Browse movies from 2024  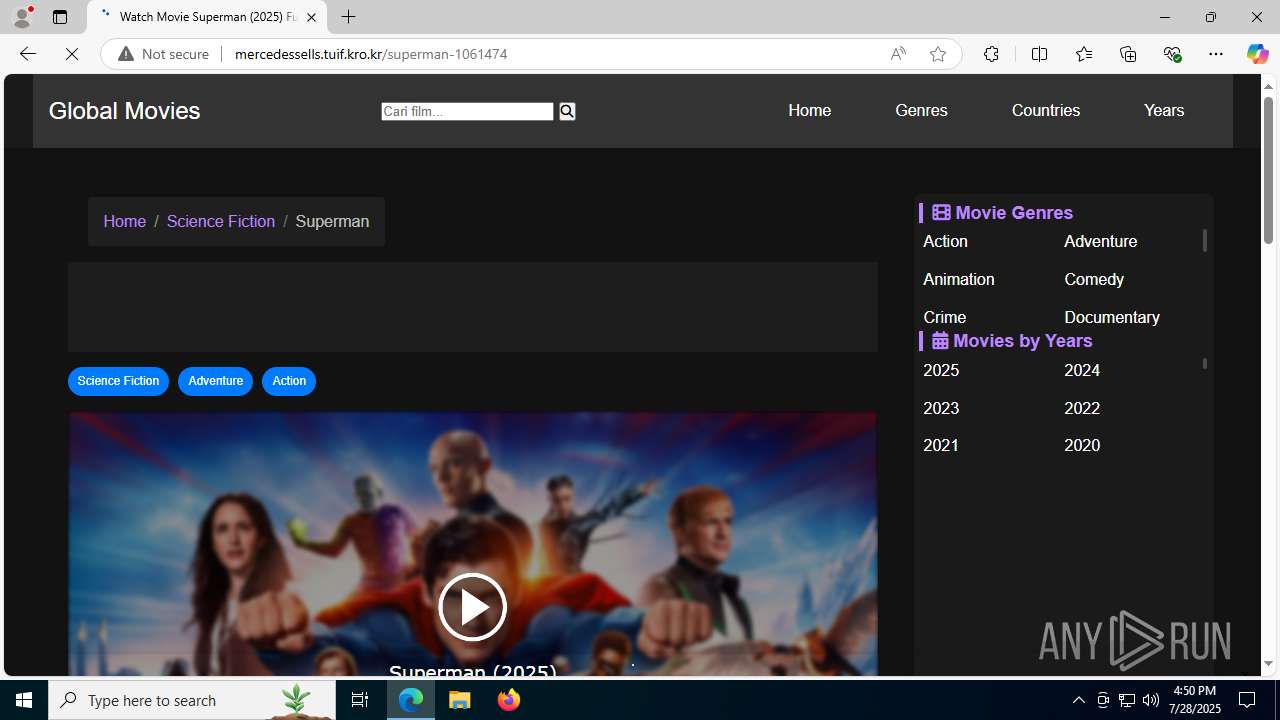[1082, 370]
